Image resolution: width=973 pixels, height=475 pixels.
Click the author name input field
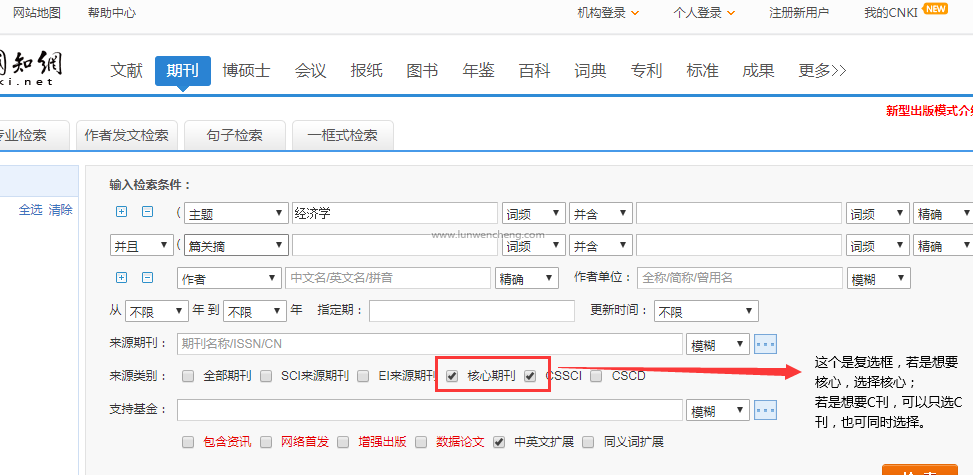click(388, 278)
